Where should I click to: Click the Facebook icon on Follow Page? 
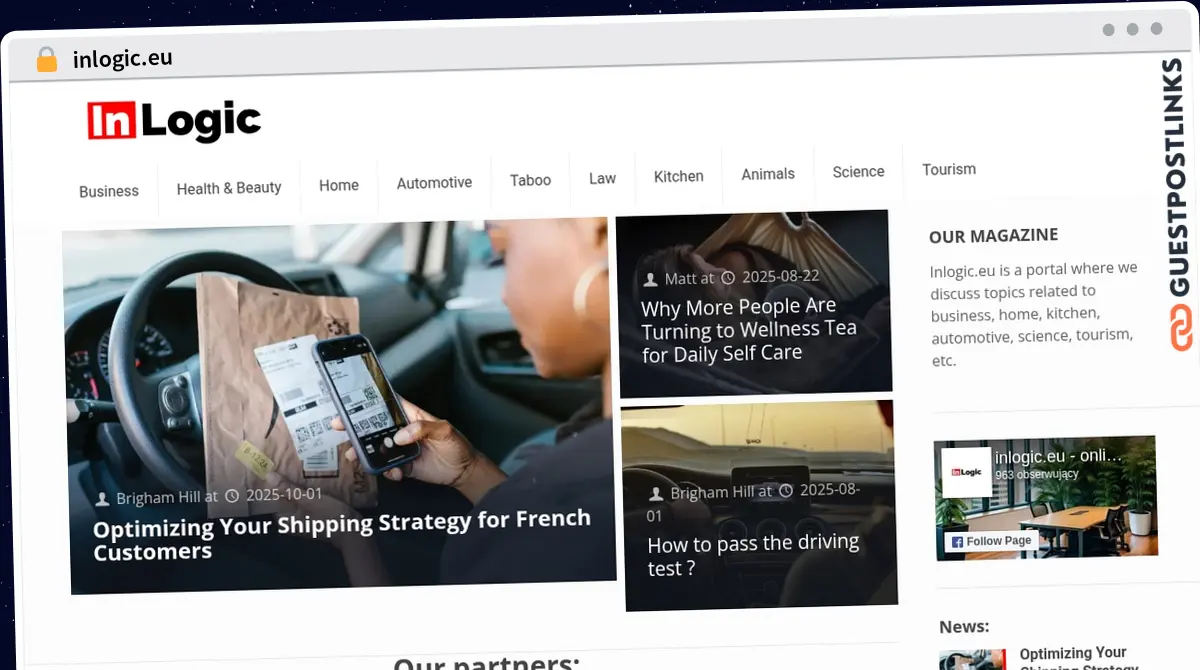tap(957, 541)
